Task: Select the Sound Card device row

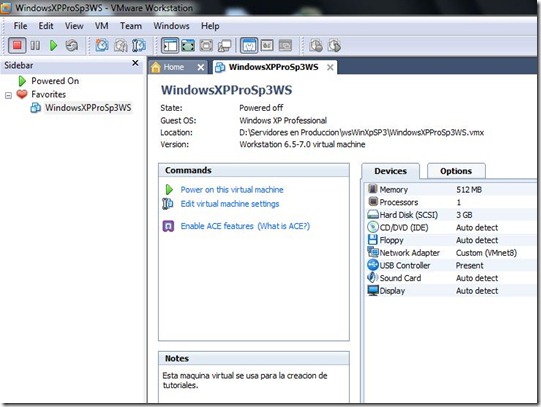Action: coord(450,278)
